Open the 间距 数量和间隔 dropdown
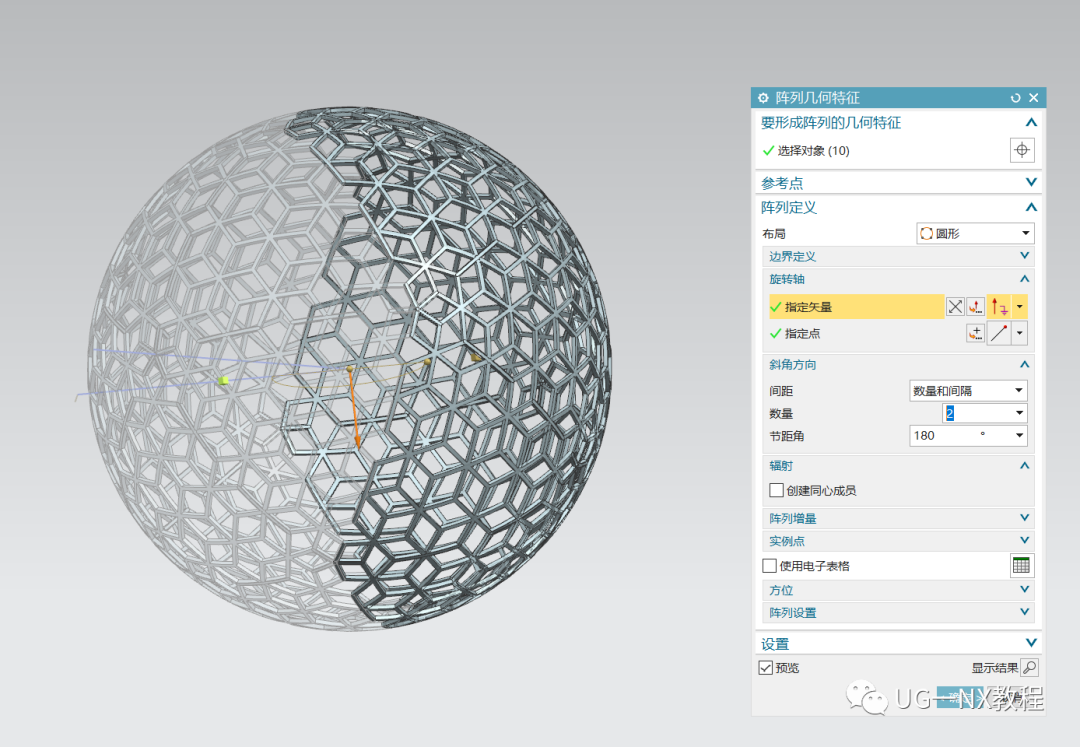 (968, 390)
